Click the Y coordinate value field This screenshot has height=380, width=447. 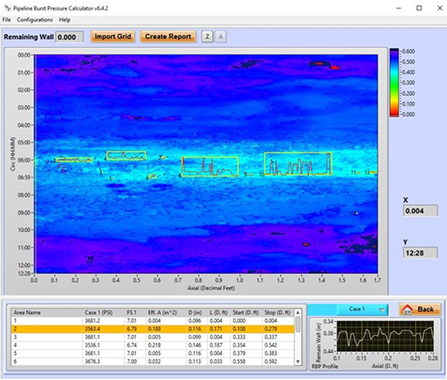pos(420,253)
